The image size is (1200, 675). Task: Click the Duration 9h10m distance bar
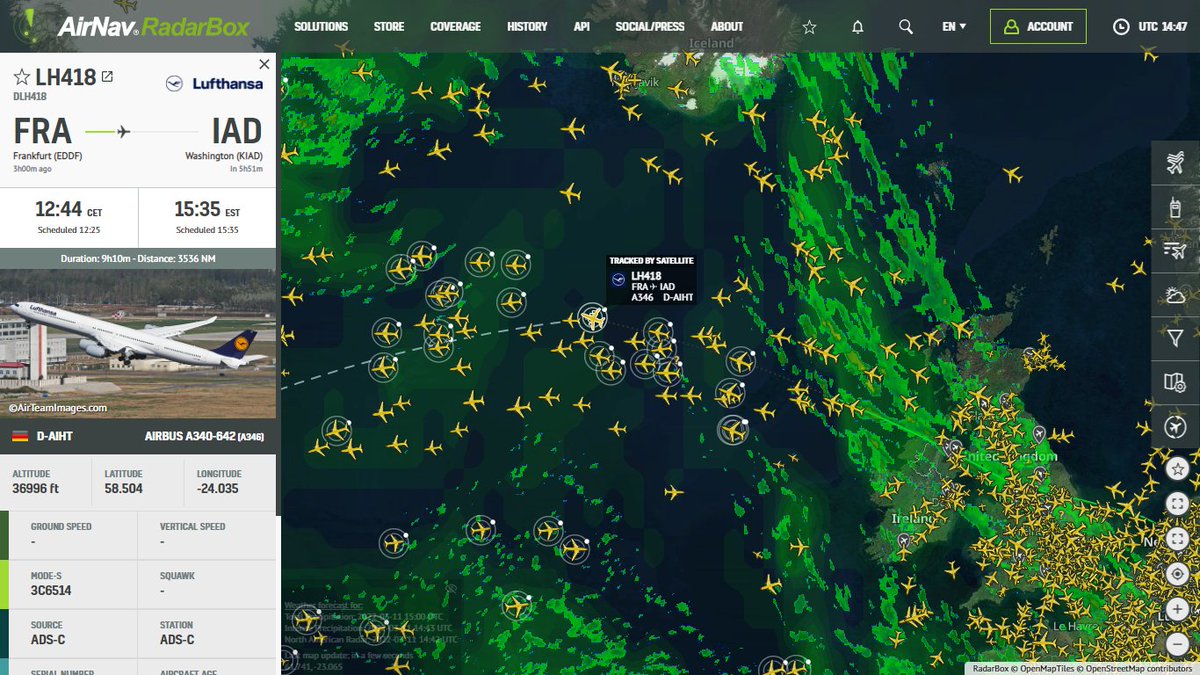[137, 259]
